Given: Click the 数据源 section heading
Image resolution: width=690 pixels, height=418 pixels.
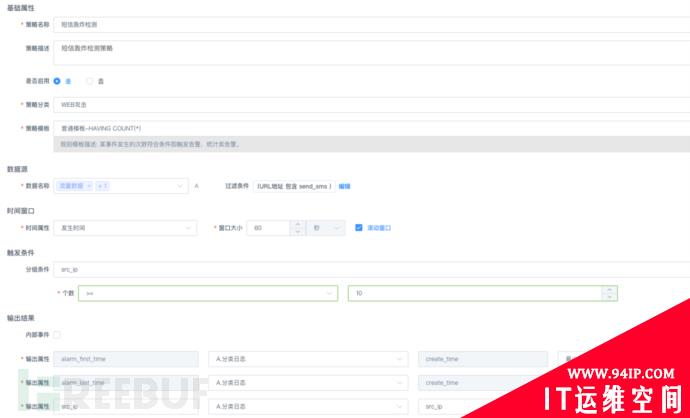Looking at the screenshot, I should pyautogui.click(x=17, y=169).
